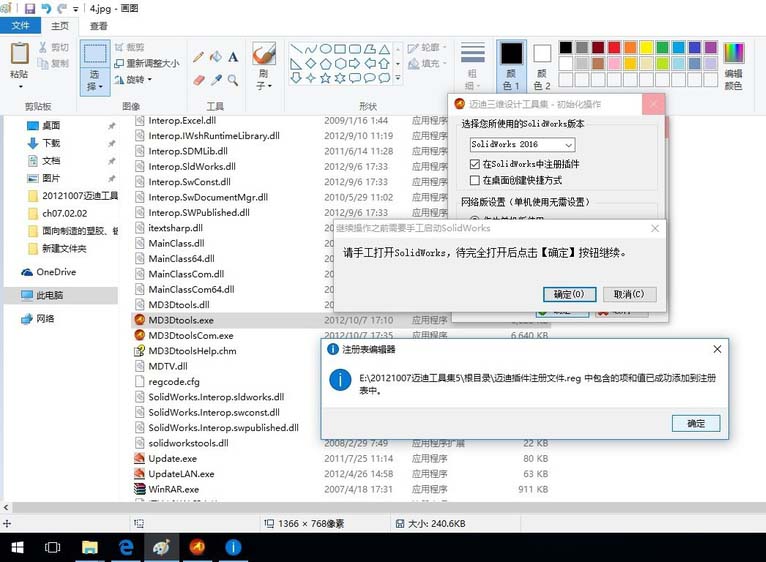Set Color 2 (颜色2) as active
Image resolution: width=766 pixels, height=562 pixels.
[x=542, y=66]
